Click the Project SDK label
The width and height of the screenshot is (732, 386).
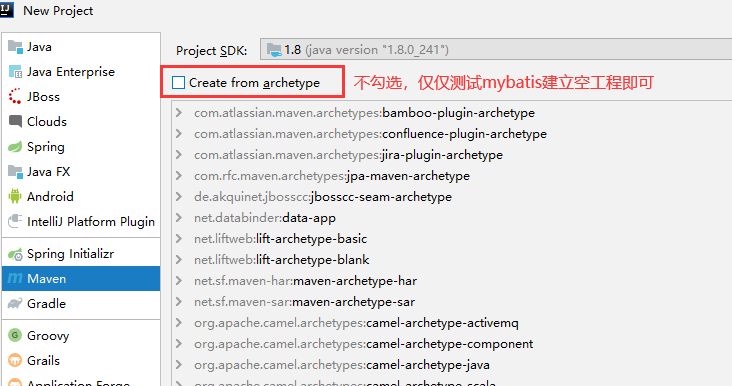pyautogui.click(x=211, y=50)
